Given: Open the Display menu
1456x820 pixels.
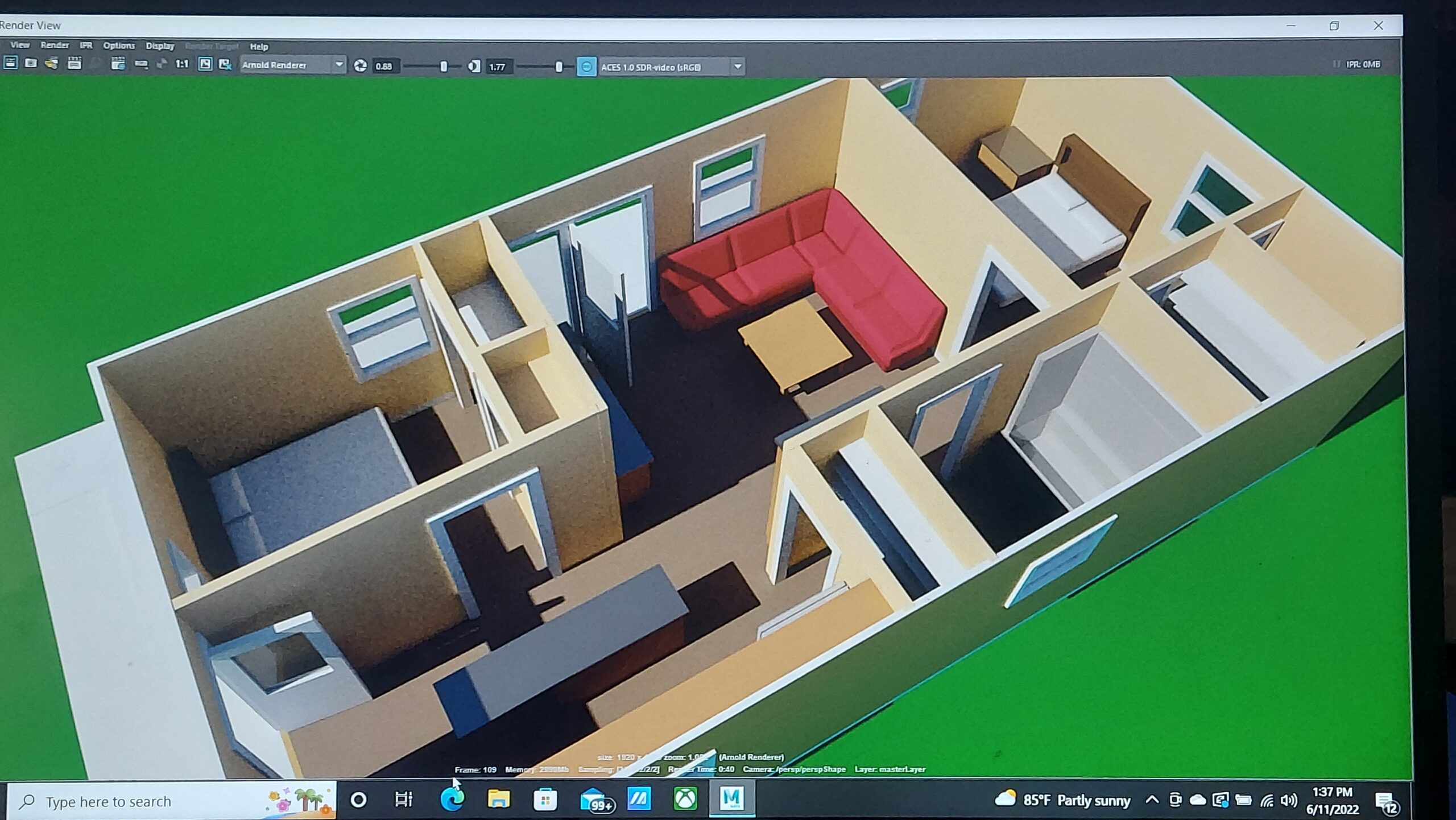Looking at the screenshot, I should click(x=160, y=46).
